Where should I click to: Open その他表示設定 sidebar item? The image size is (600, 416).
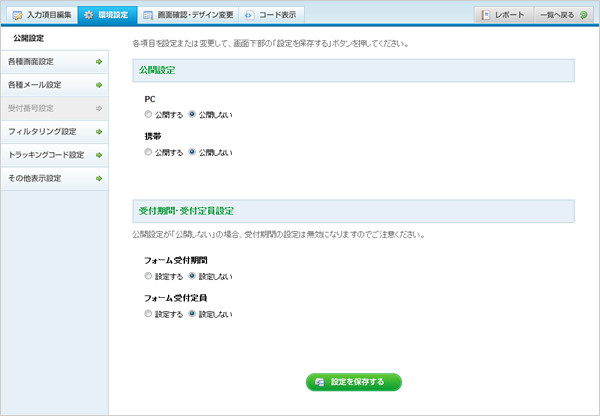(x=54, y=178)
